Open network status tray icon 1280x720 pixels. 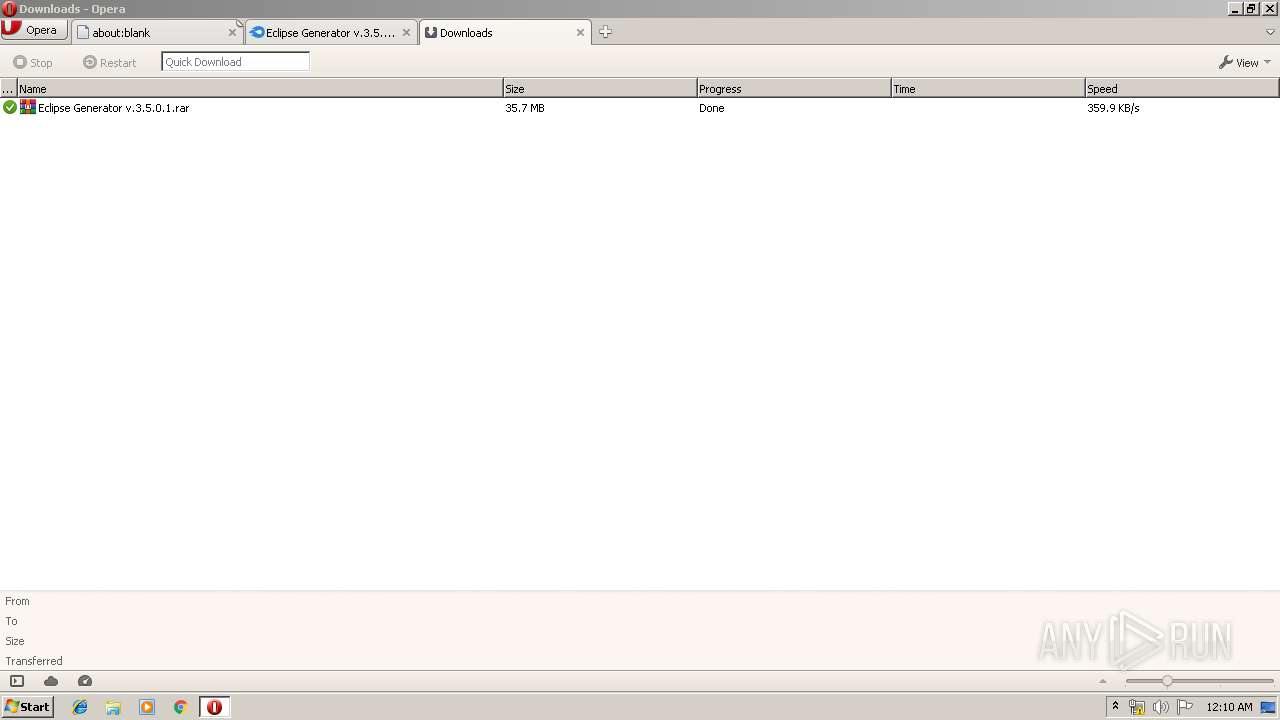point(1137,707)
